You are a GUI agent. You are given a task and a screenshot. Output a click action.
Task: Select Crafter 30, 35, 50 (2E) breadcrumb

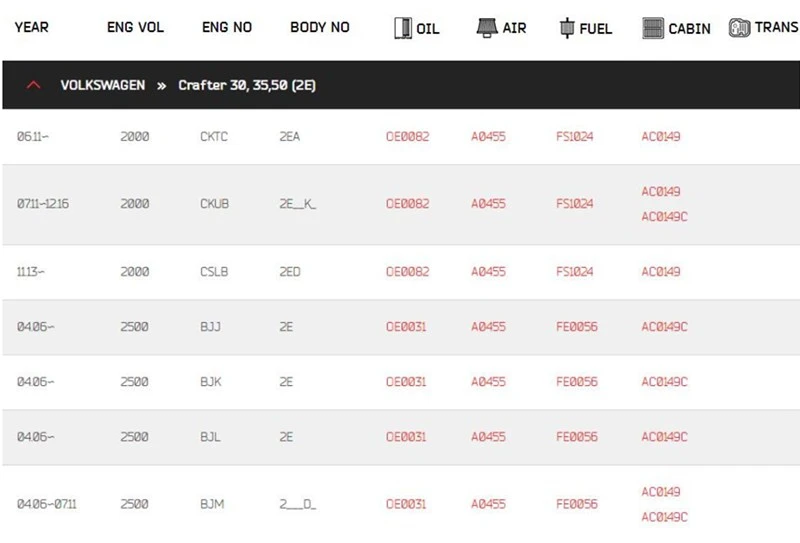point(247,85)
